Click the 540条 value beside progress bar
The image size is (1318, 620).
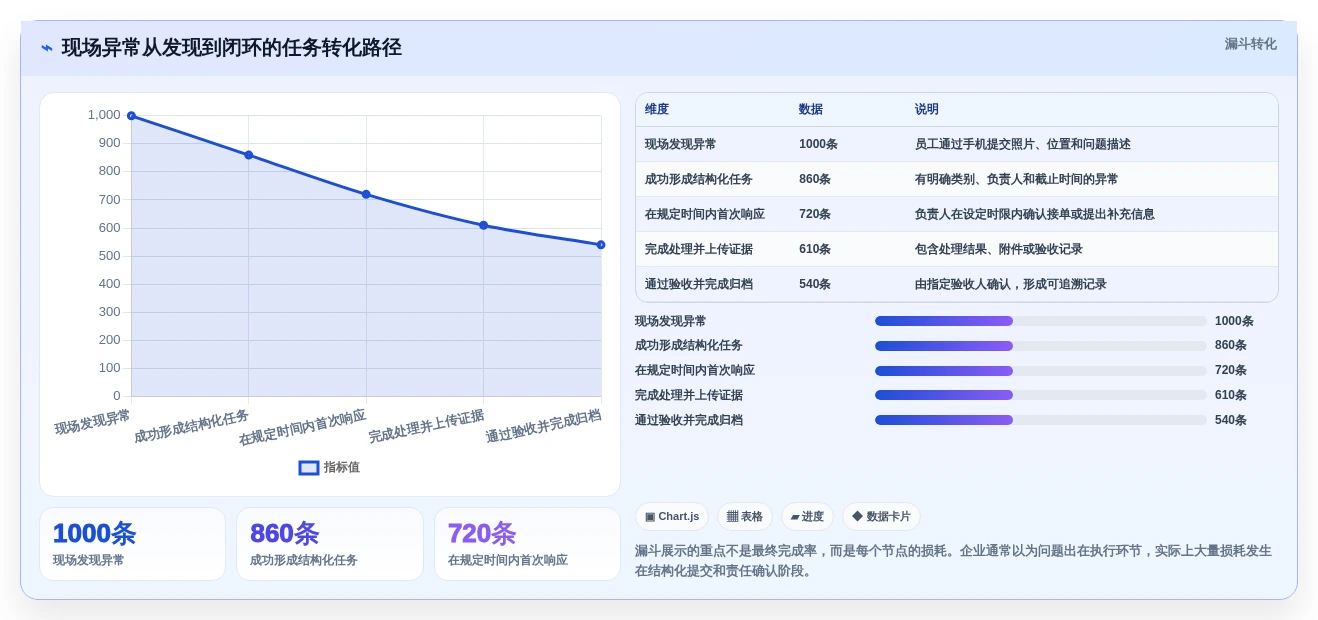pos(1231,420)
